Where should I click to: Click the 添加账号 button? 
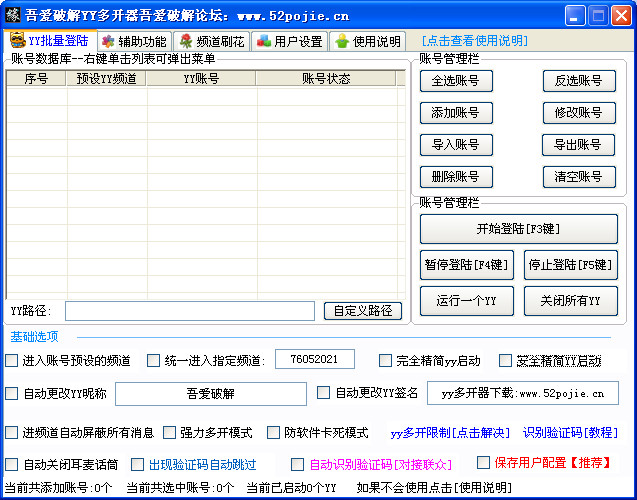pos(456,113)
